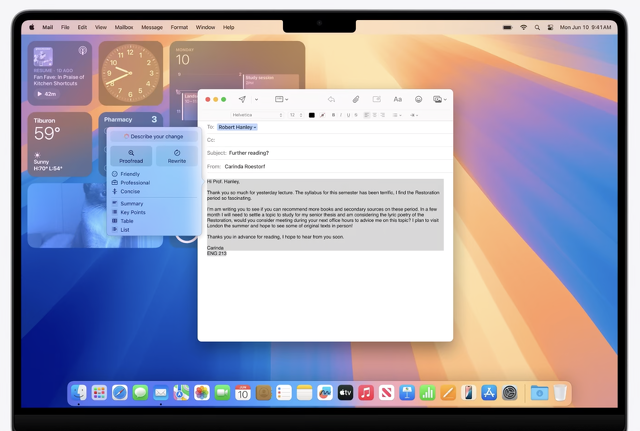Open the Tiburon weather widget
The width and height of the screenshot is (640, 431).
click(x=60, y=144)
